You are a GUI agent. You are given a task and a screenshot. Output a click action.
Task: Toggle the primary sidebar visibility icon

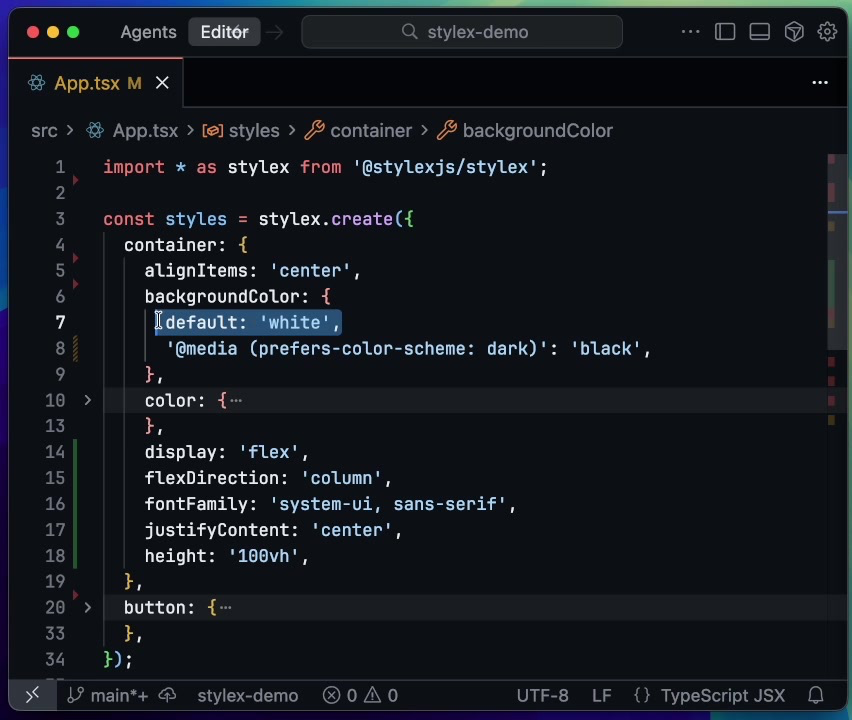click(x=725, y=31)
